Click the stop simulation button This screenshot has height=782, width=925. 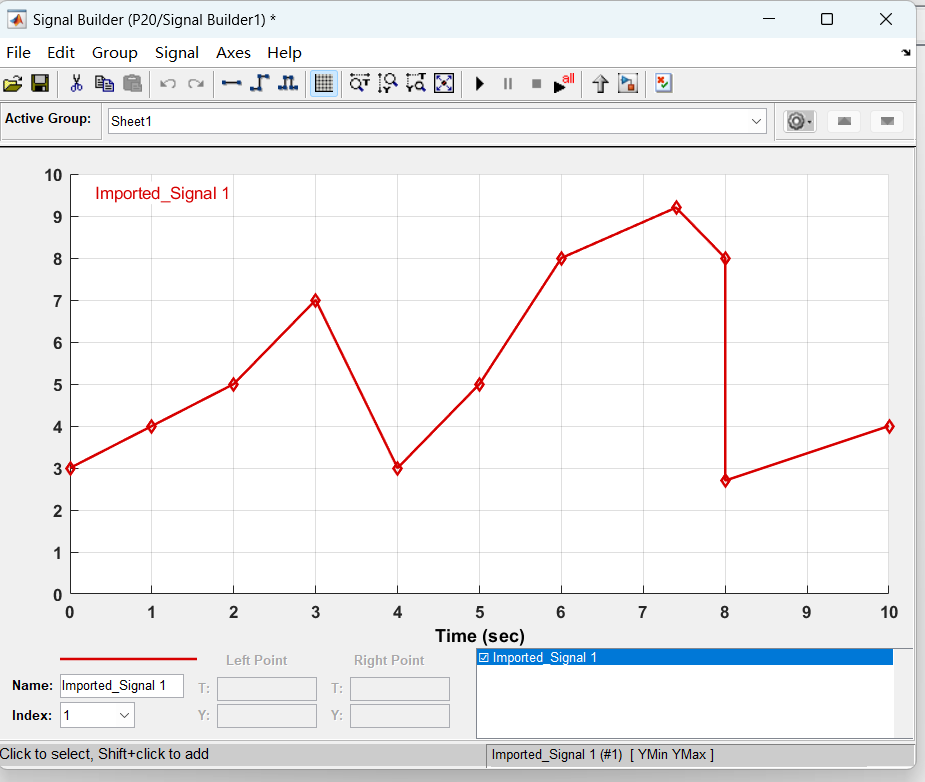(536, 84)
